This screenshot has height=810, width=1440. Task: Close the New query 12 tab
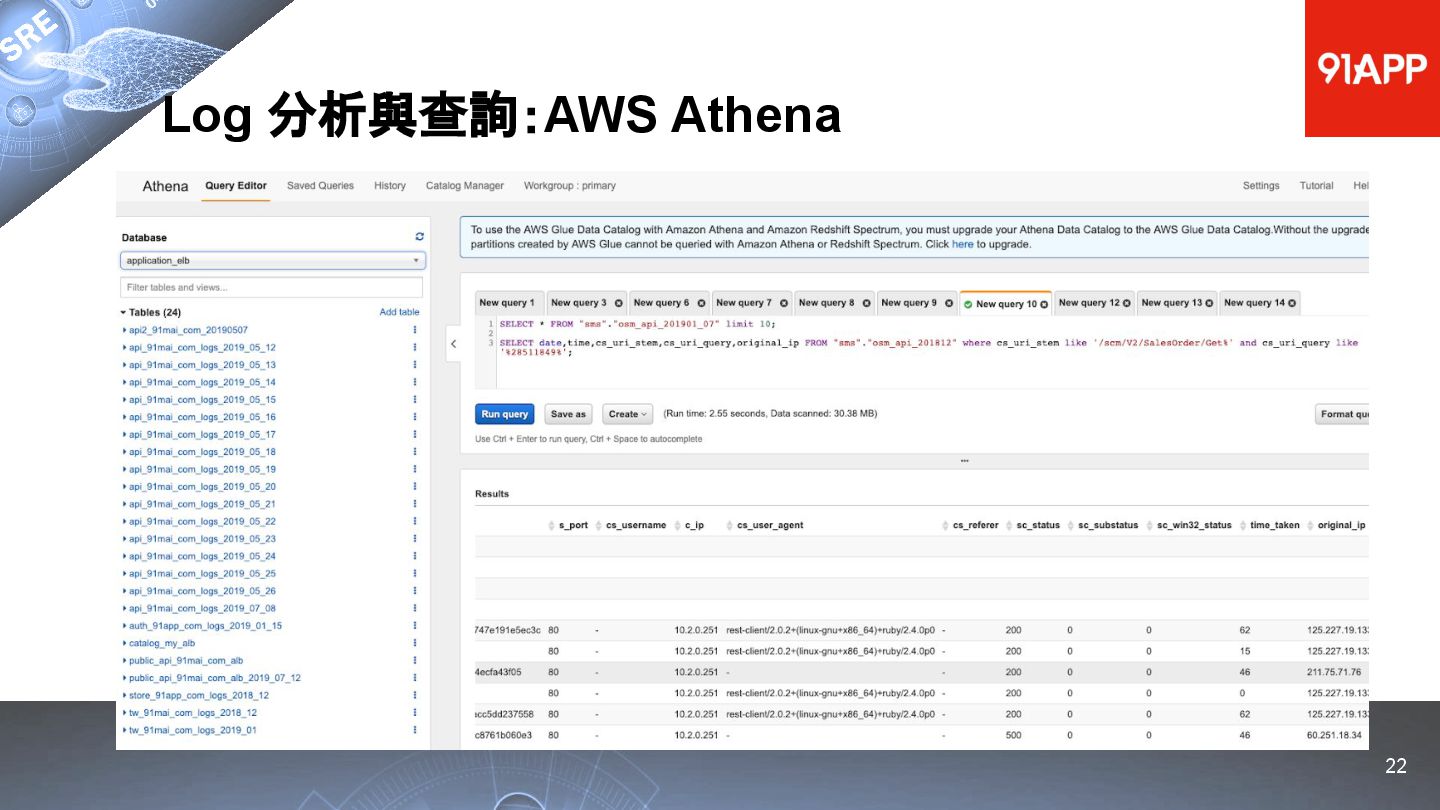pyautogui.click(x=1127, y=303)
